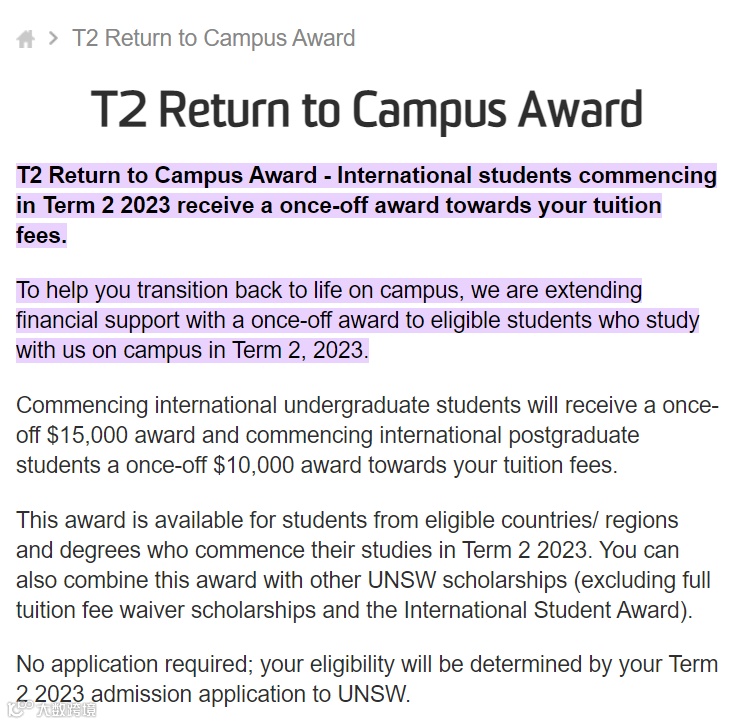Click 'Term 2, 2023' in highlighted paragraph
The width and height of the screenshot is (733, 724).
pyautogui.click(x=298, y=351)
